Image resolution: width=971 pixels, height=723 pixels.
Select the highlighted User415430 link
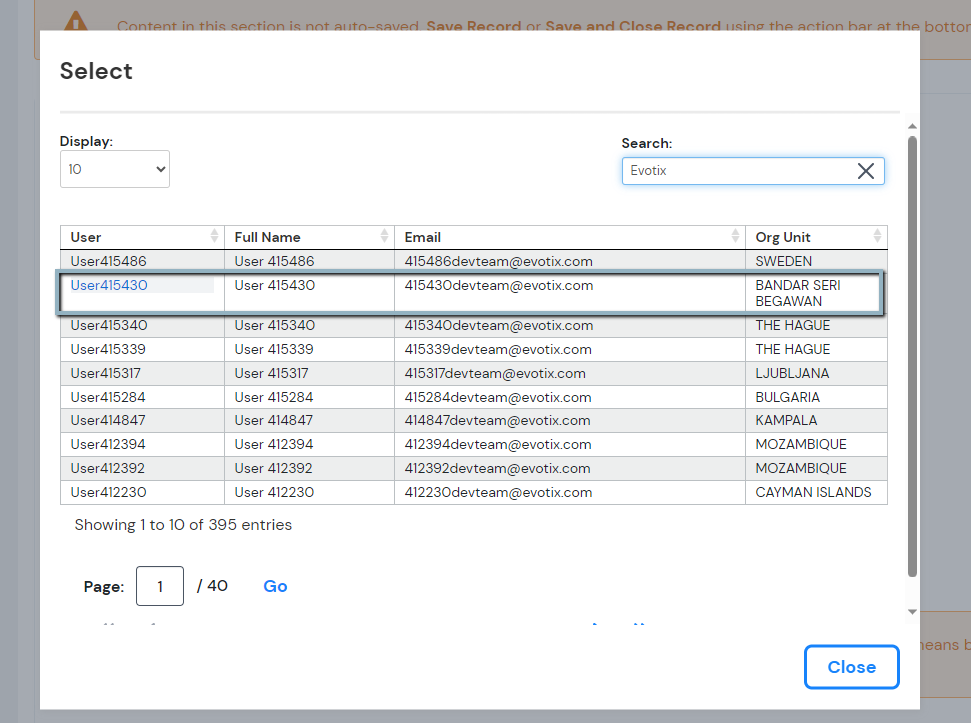tap(108, 285)
